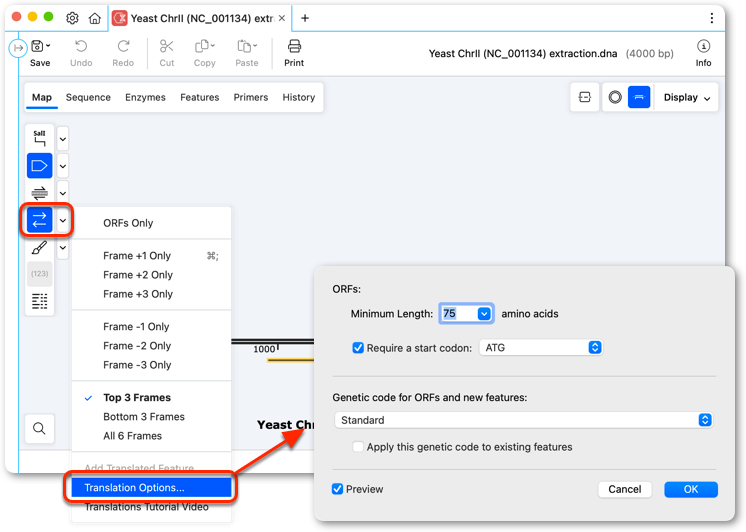Choose Frame -3 Only
Viewport: 746px width, 532px height.
pos(151,365)
